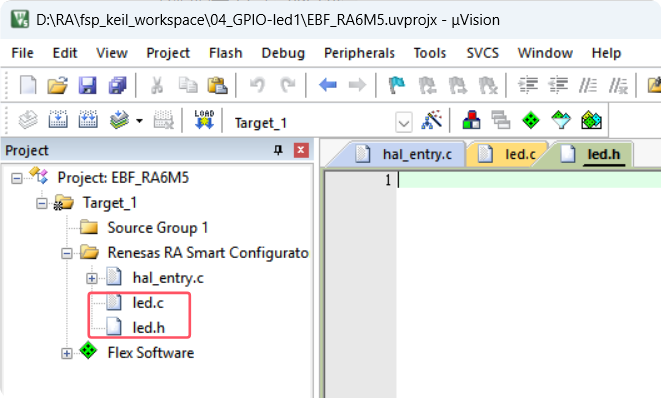This screenshot has width=661, height=398.
Task: Click the Redo arrow icon
Action: (288, 85)
